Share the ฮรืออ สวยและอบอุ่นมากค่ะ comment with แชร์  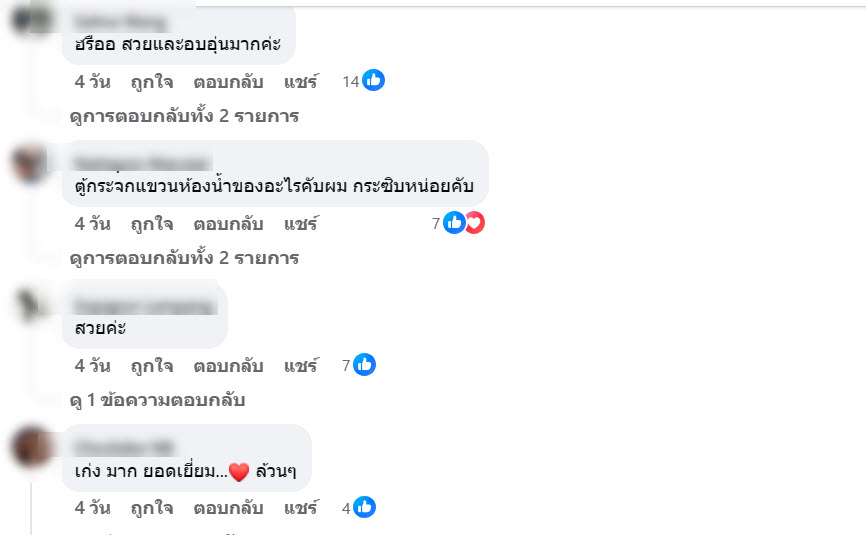coord(300,81)
